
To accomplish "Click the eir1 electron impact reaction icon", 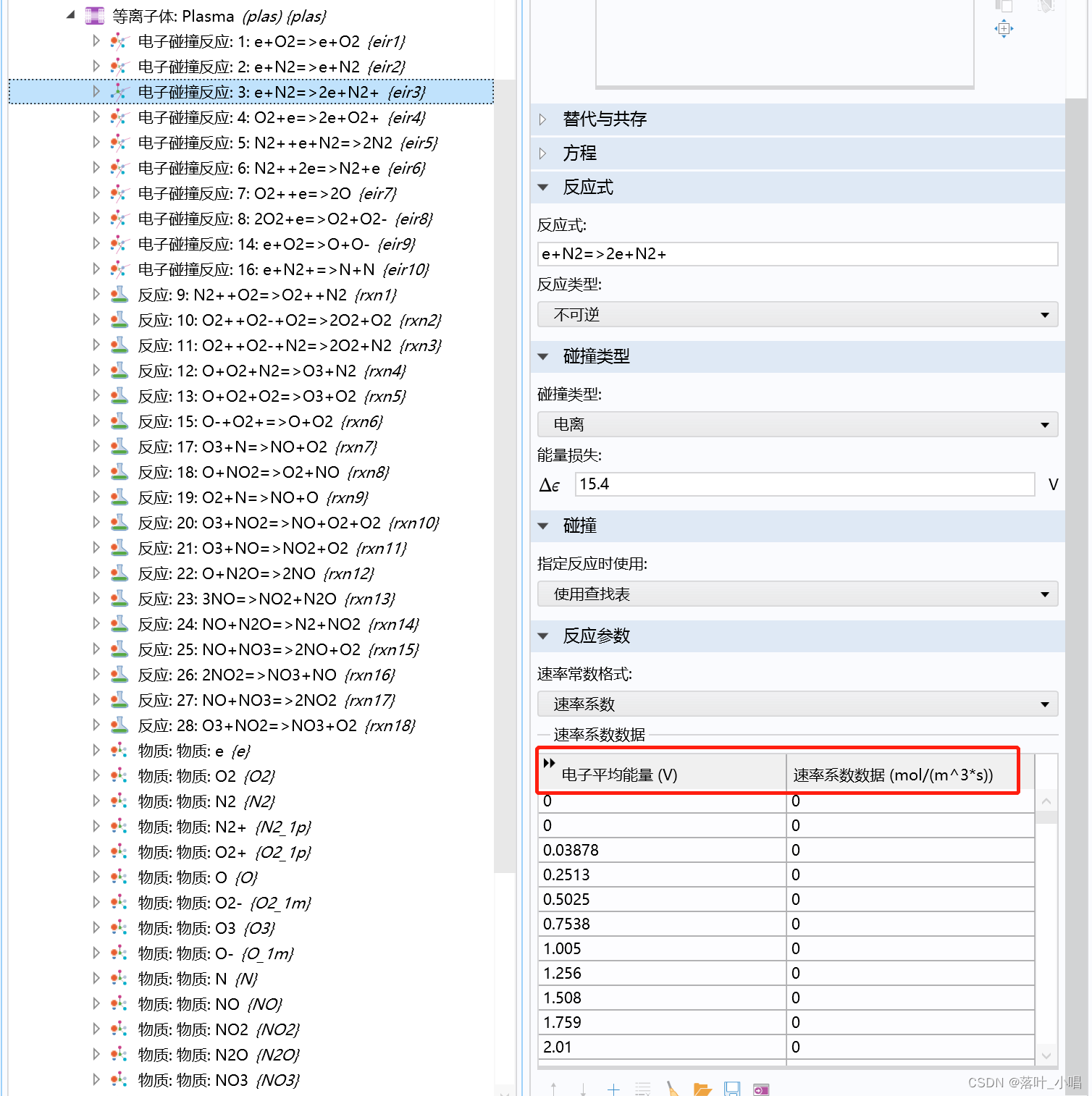I will point(119,41).
